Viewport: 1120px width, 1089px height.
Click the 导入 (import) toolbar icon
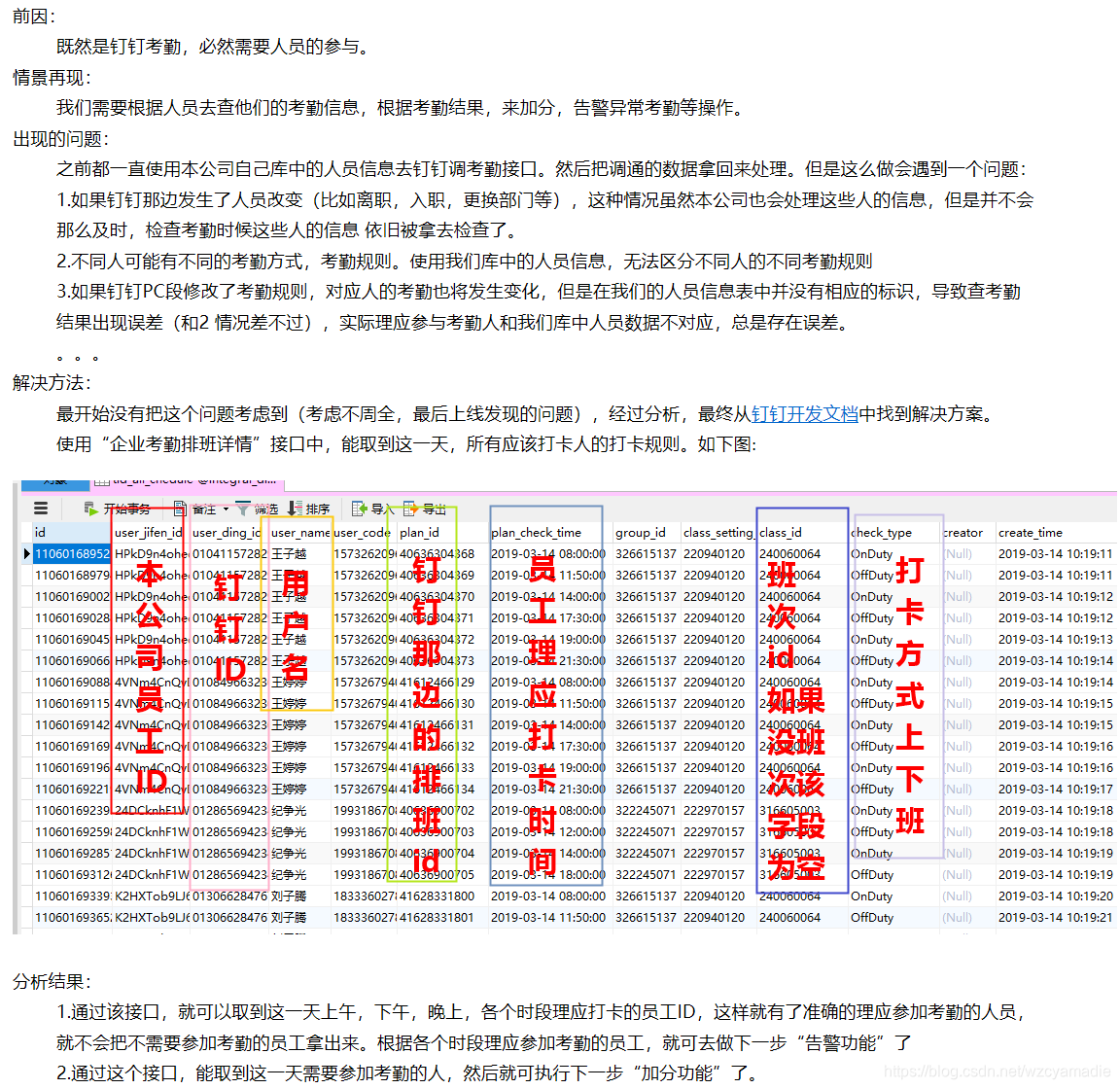(359, 509)
